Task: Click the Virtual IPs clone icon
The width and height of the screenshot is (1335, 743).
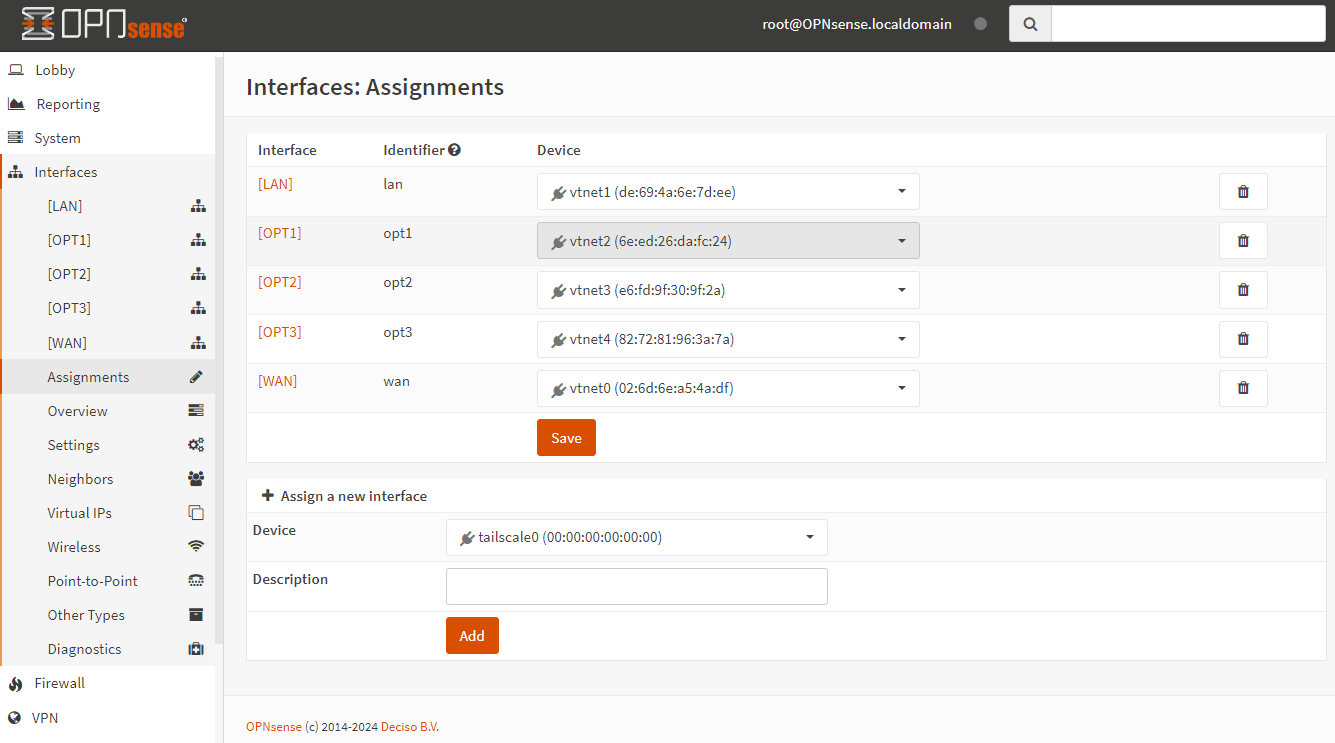Action: pyautogui.click(x=196, y=513)
